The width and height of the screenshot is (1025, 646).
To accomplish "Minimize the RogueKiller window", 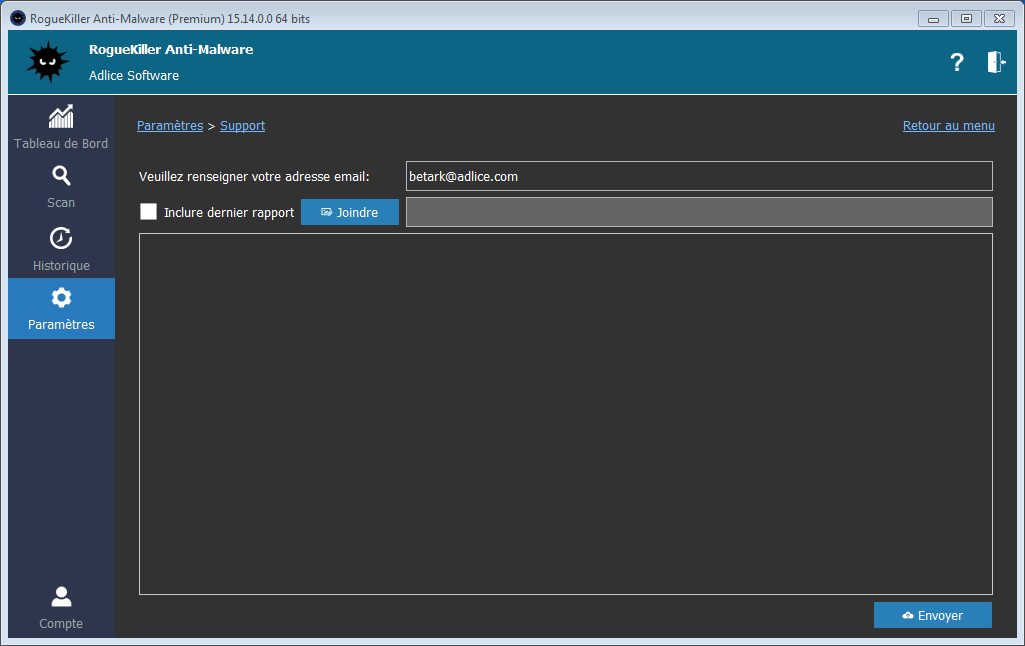I will [x=933, y=18].
